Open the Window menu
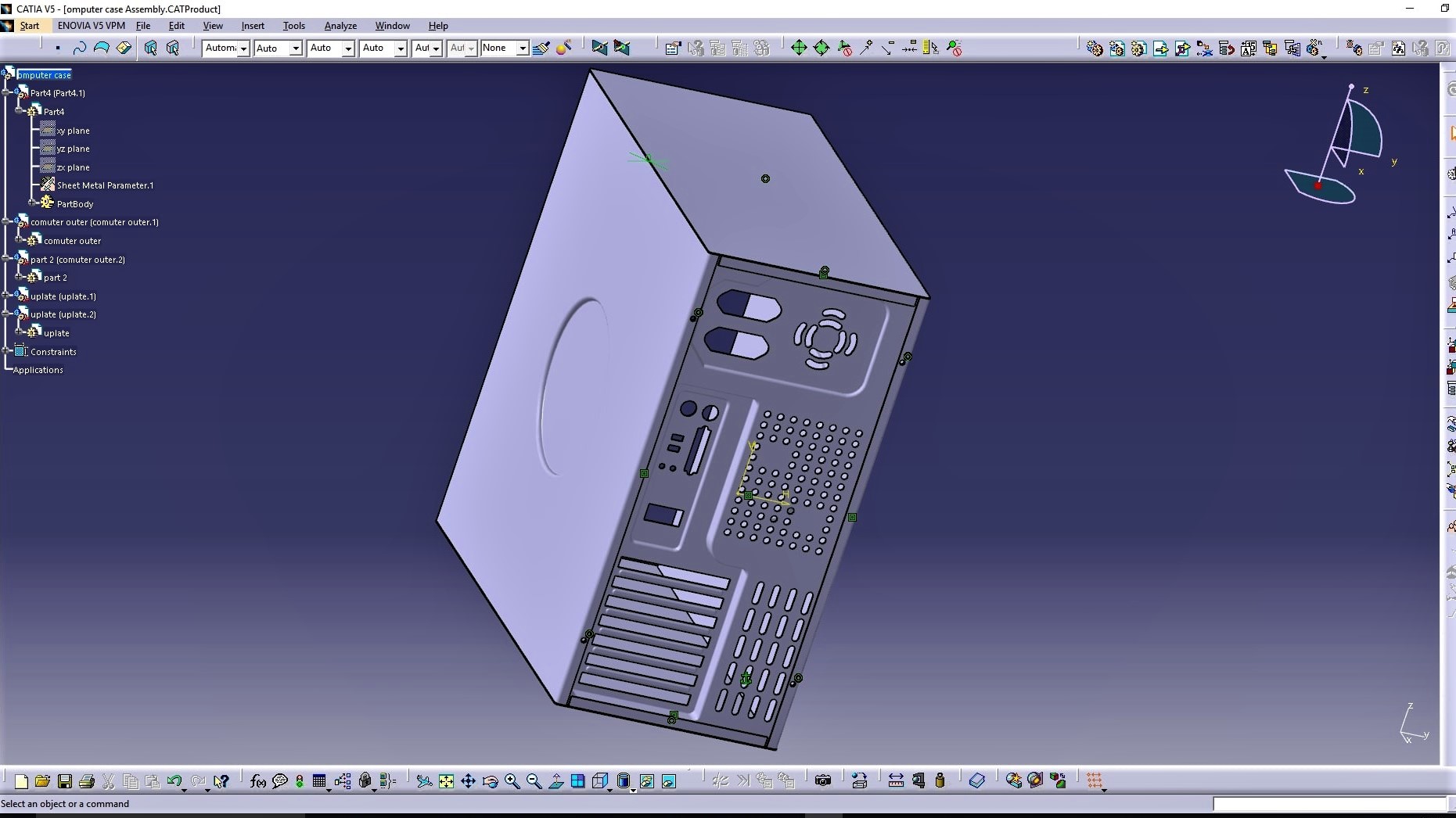 tap(392, 26)
